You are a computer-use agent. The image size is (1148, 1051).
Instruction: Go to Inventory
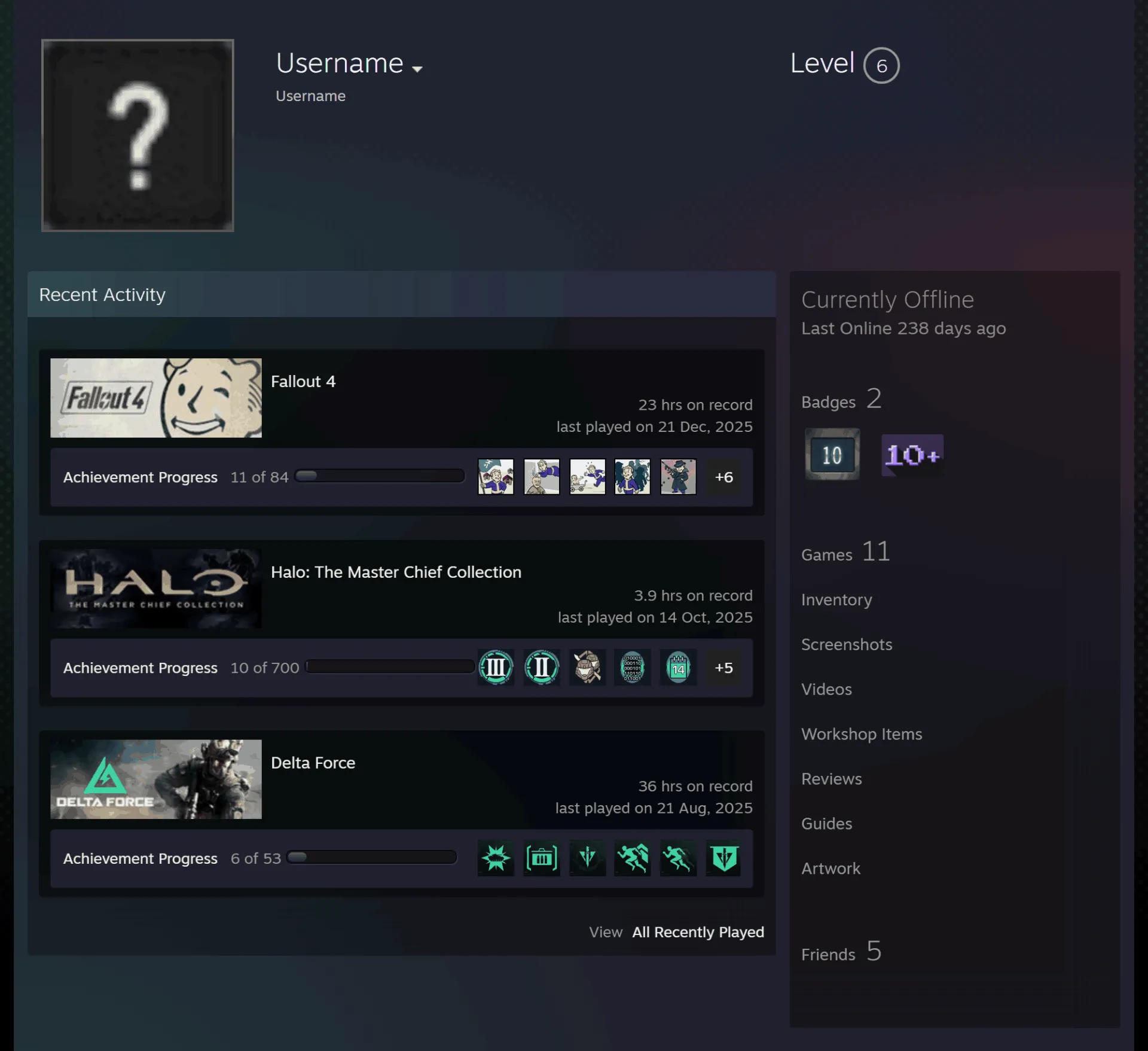[836, 599]
